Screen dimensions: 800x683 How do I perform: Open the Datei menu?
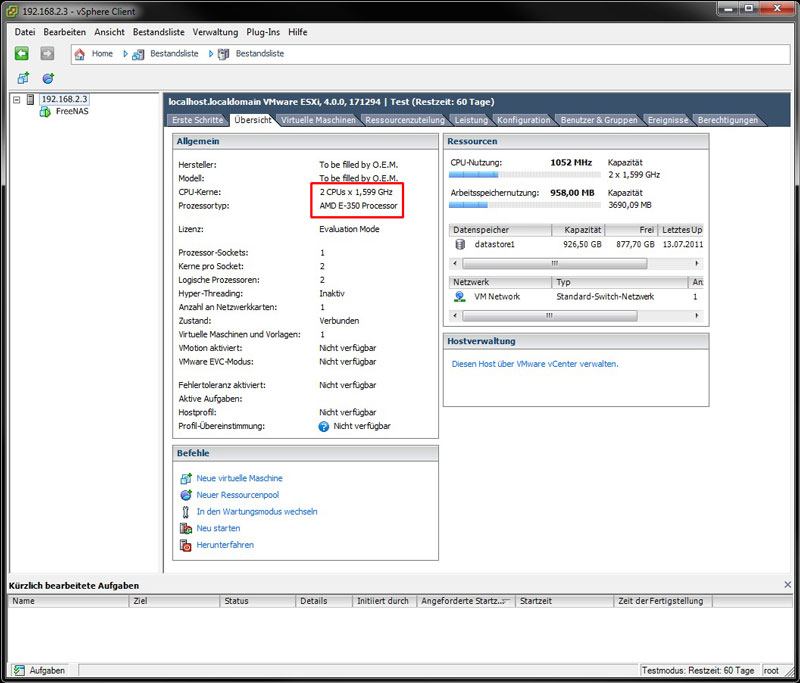25,32
